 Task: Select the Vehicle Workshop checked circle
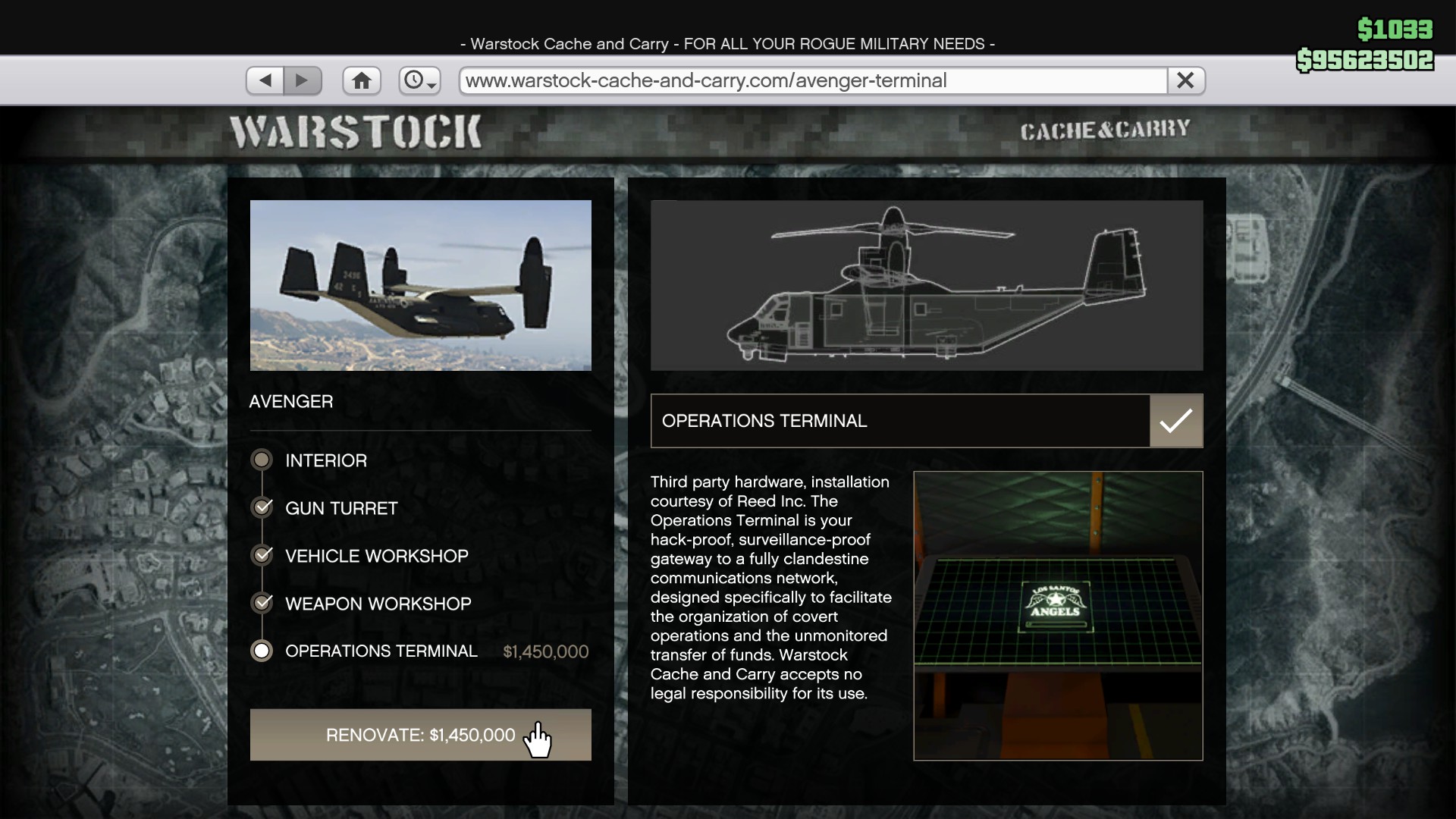262,555
